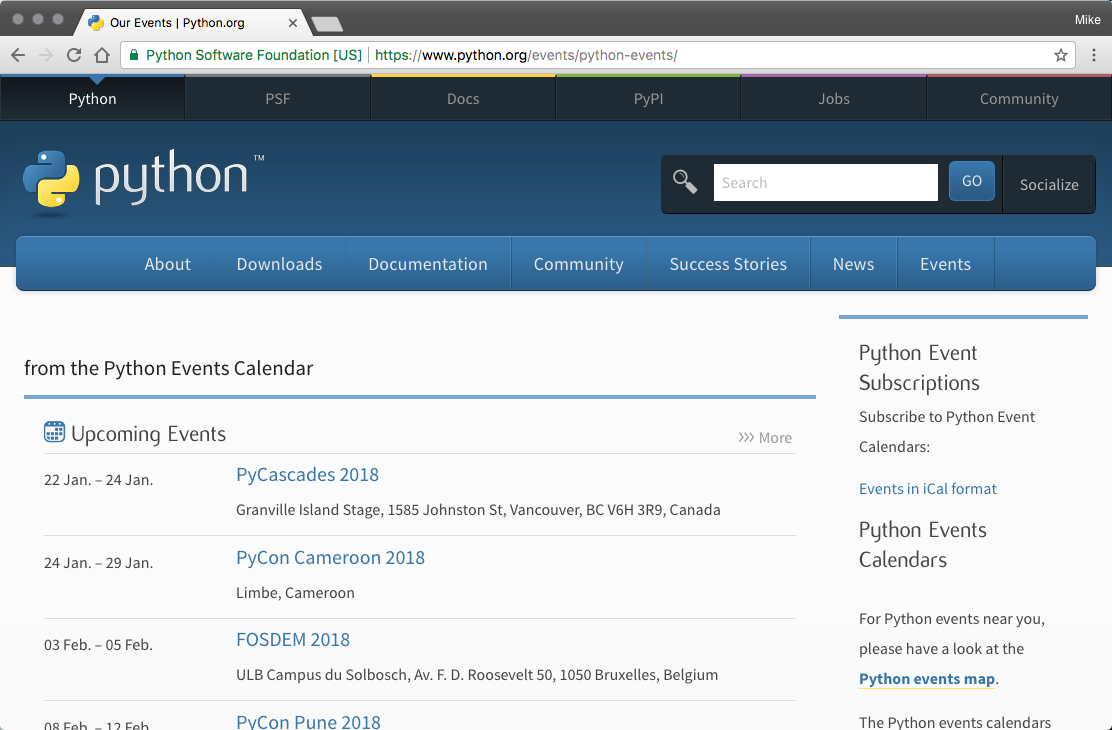Viewport: 1112px width, 730px height.
Task: Open Chrome's three-dot menu
Action: pos(1094,56)
